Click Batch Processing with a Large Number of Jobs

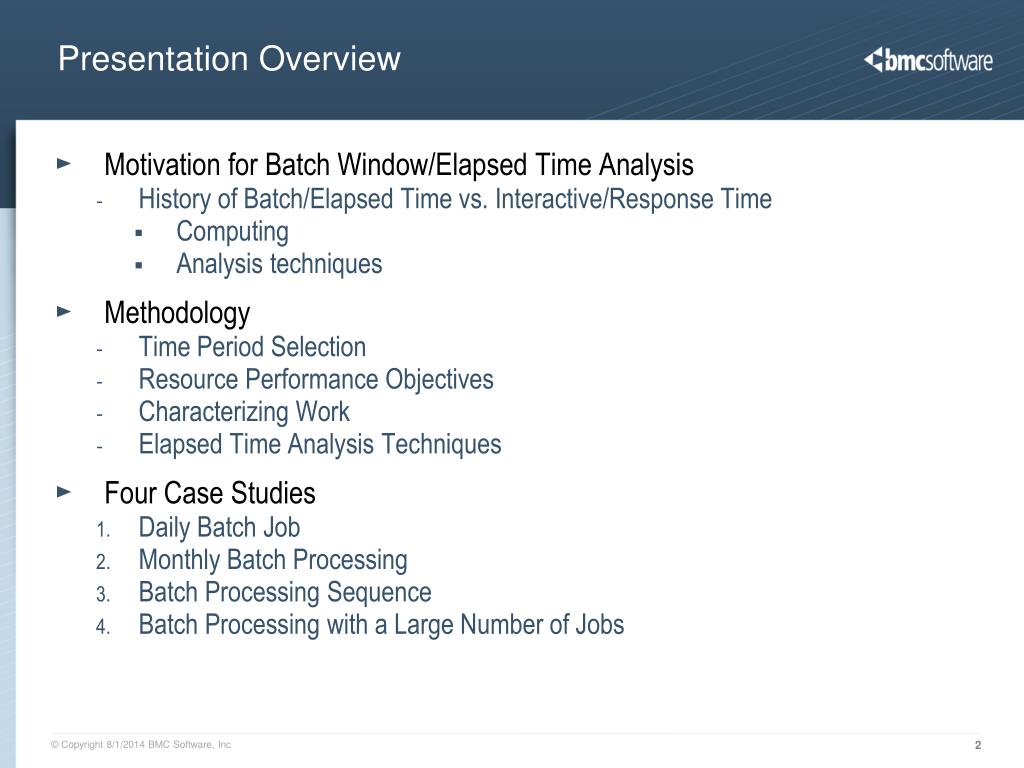(x=381, y=624)
